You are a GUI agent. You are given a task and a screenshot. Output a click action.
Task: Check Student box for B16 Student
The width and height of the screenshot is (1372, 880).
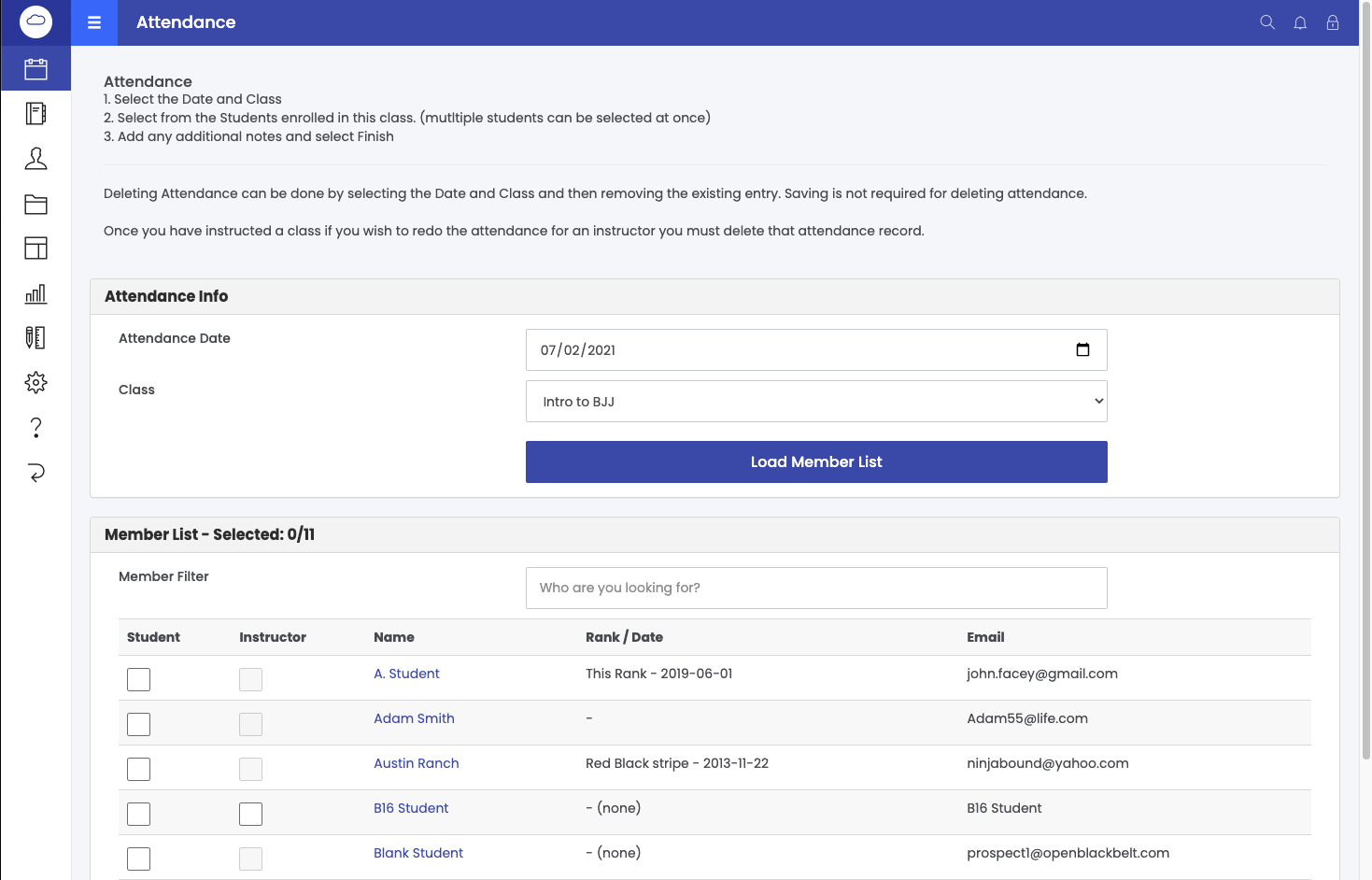pyautogui.click(x=138, y=814)
